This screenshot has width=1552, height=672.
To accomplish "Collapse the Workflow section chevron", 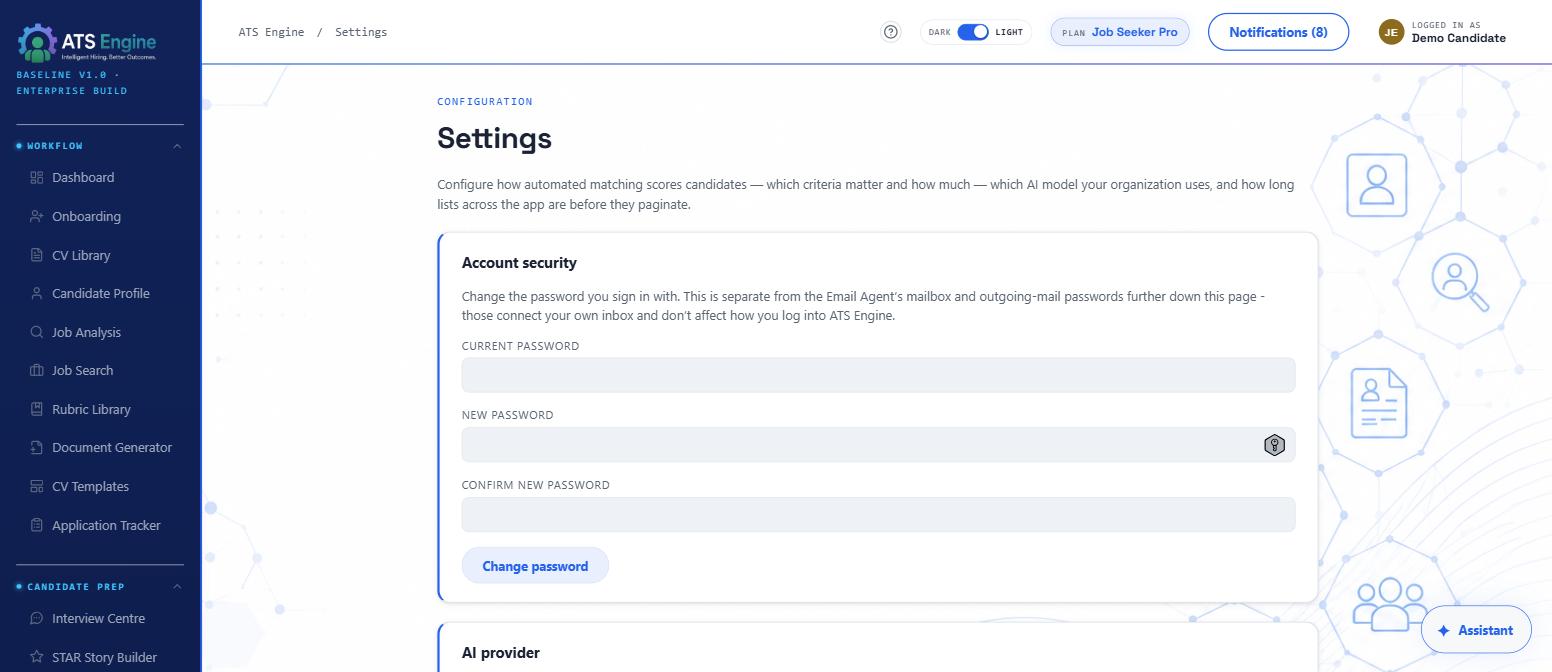I will [x=177, y=146].
